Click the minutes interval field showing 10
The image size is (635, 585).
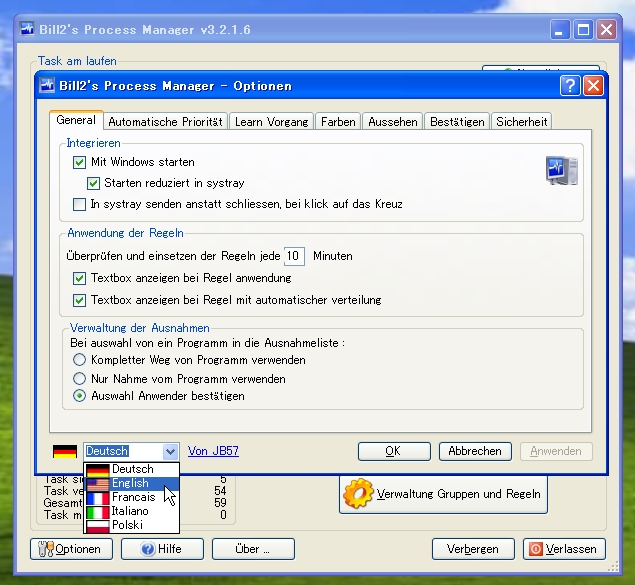click(x=294, y=256)
